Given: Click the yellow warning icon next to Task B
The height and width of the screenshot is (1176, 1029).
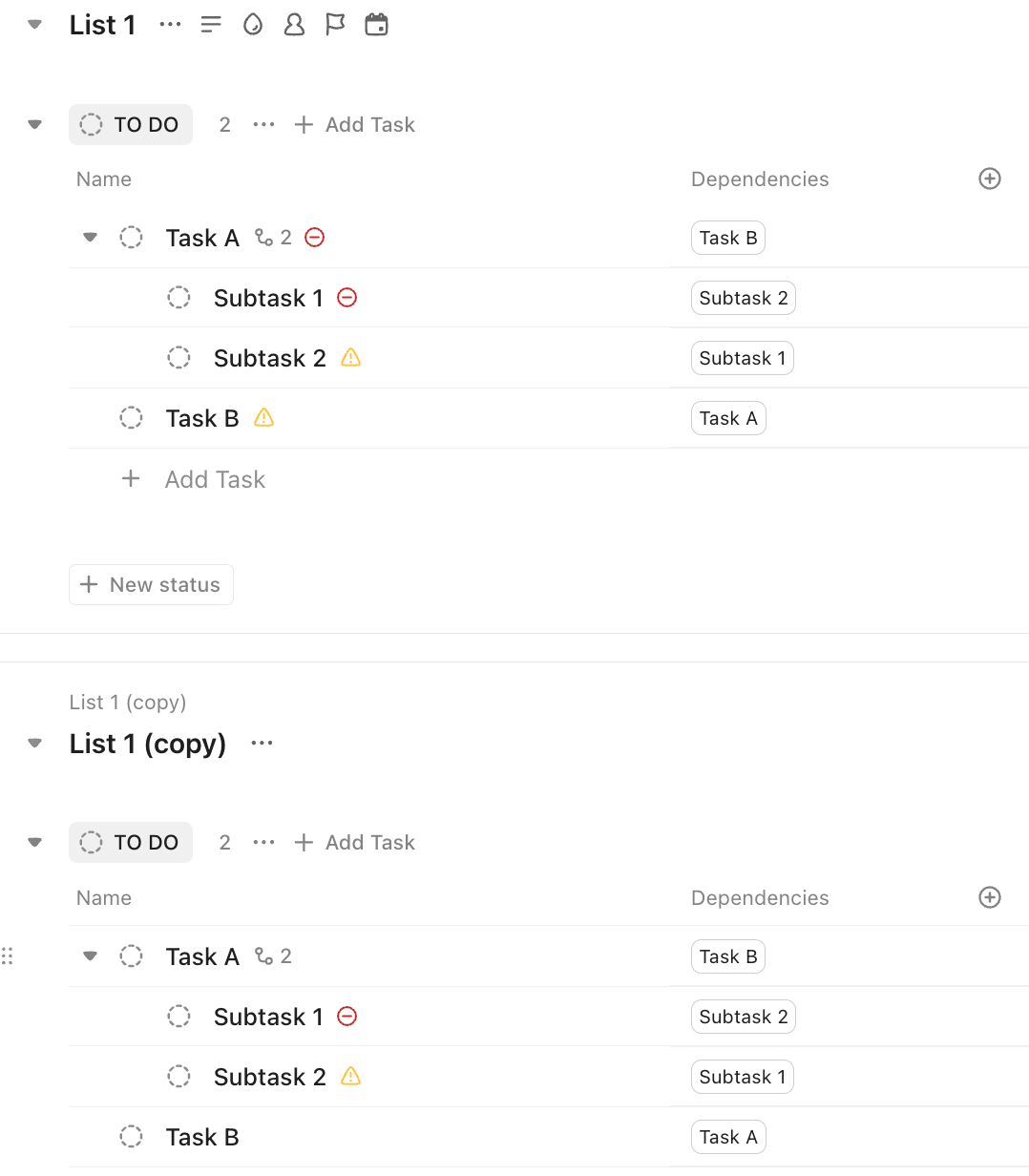Looking at the screenshot, I should point(264,418).
